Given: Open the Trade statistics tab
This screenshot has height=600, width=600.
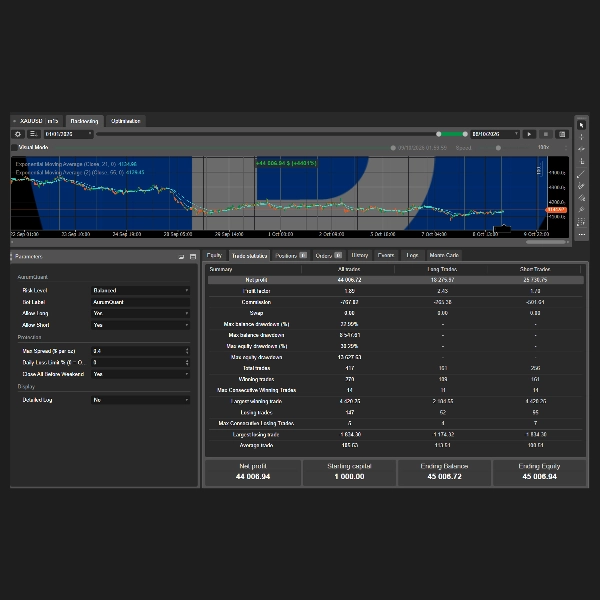Looking at the screenshot, I should coord(249,256).
